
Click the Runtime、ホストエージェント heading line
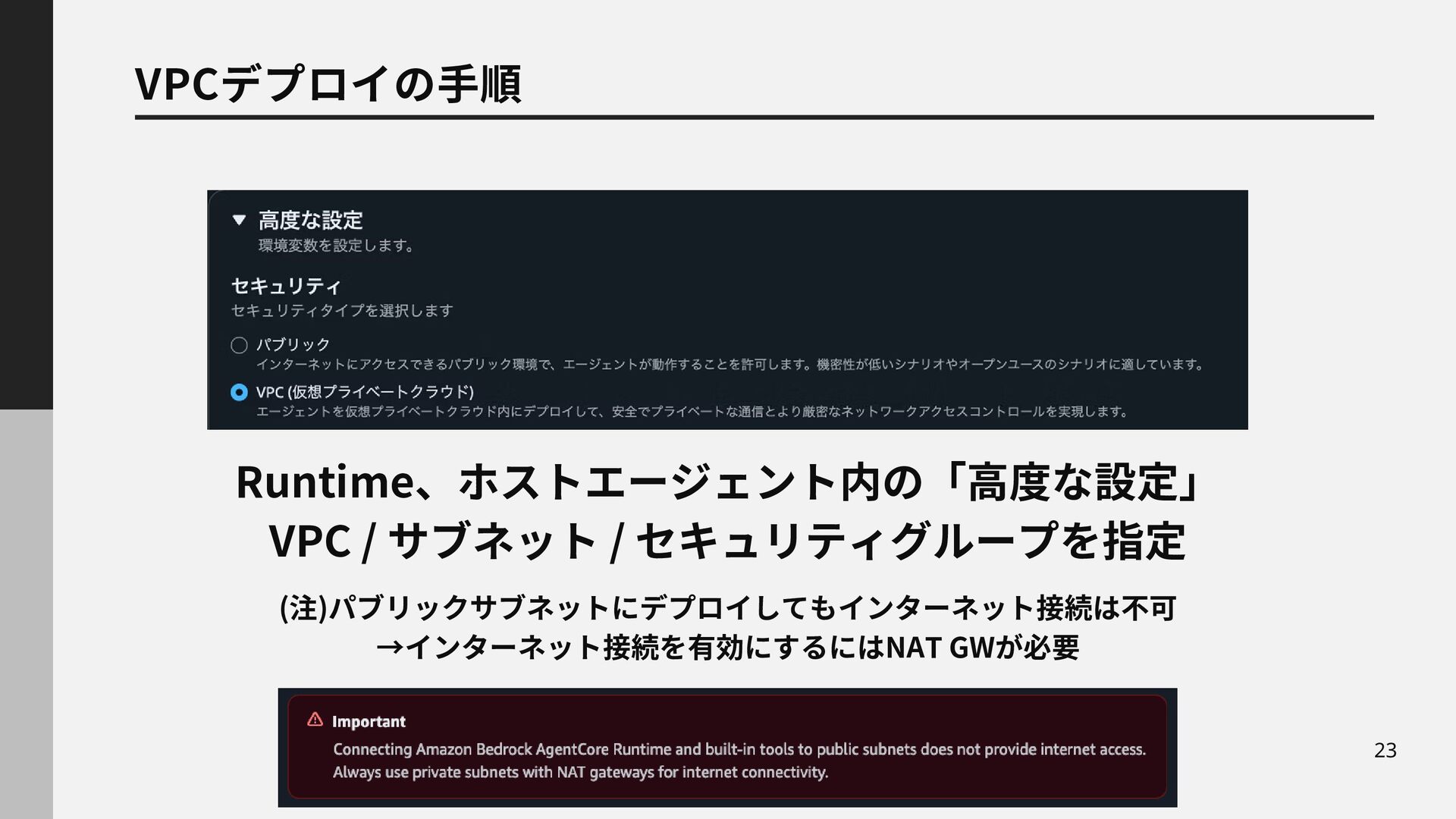tap(717, 482)
